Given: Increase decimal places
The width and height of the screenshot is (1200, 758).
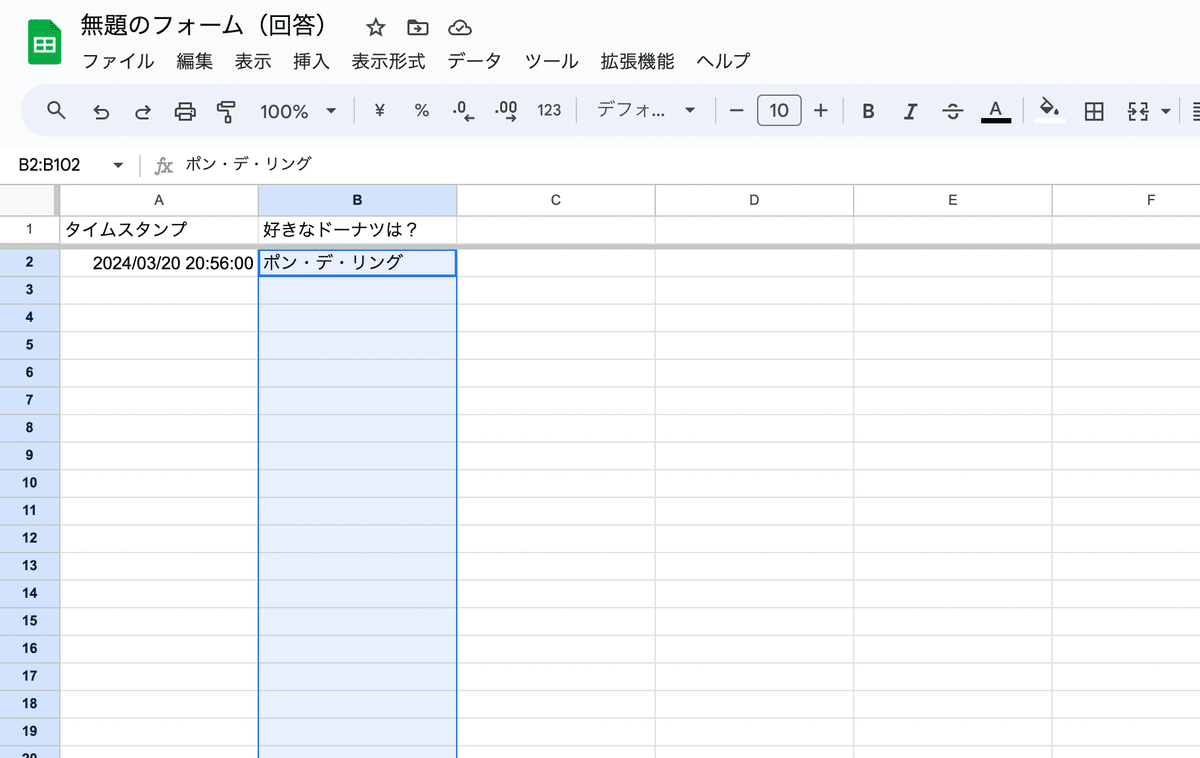Looking at the screenshot, I should (x=506, y=111).
